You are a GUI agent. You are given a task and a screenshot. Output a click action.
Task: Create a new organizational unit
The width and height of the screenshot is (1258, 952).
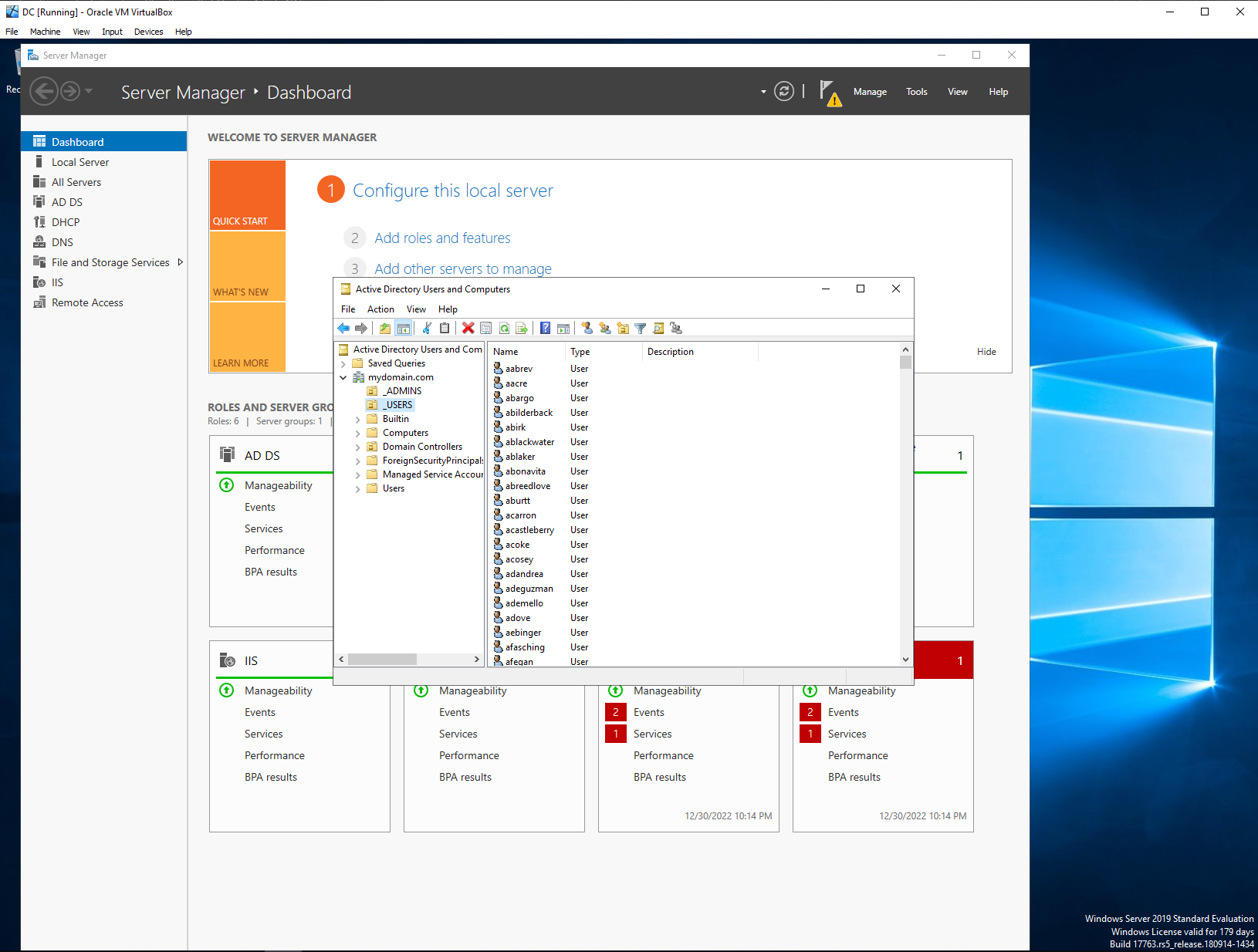pos(623,328)
